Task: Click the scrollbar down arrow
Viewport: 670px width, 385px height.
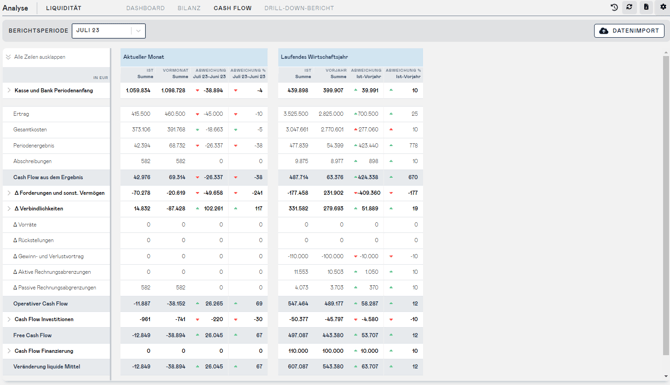Action: tap(666, 376)
